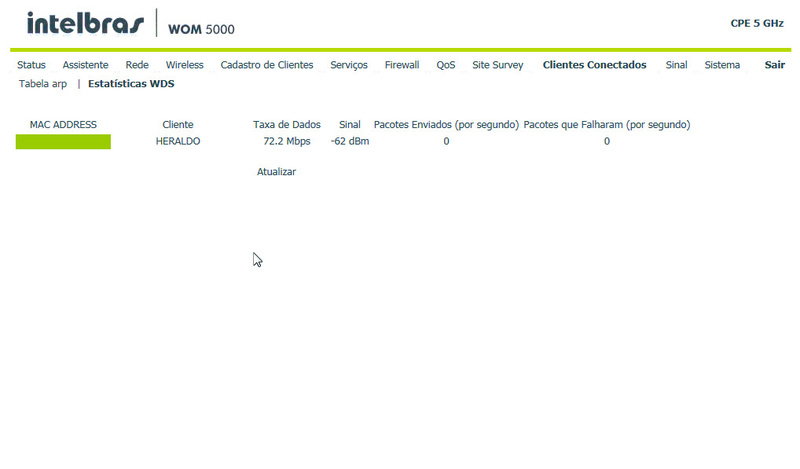Click Sair to log out

[774, 65]
